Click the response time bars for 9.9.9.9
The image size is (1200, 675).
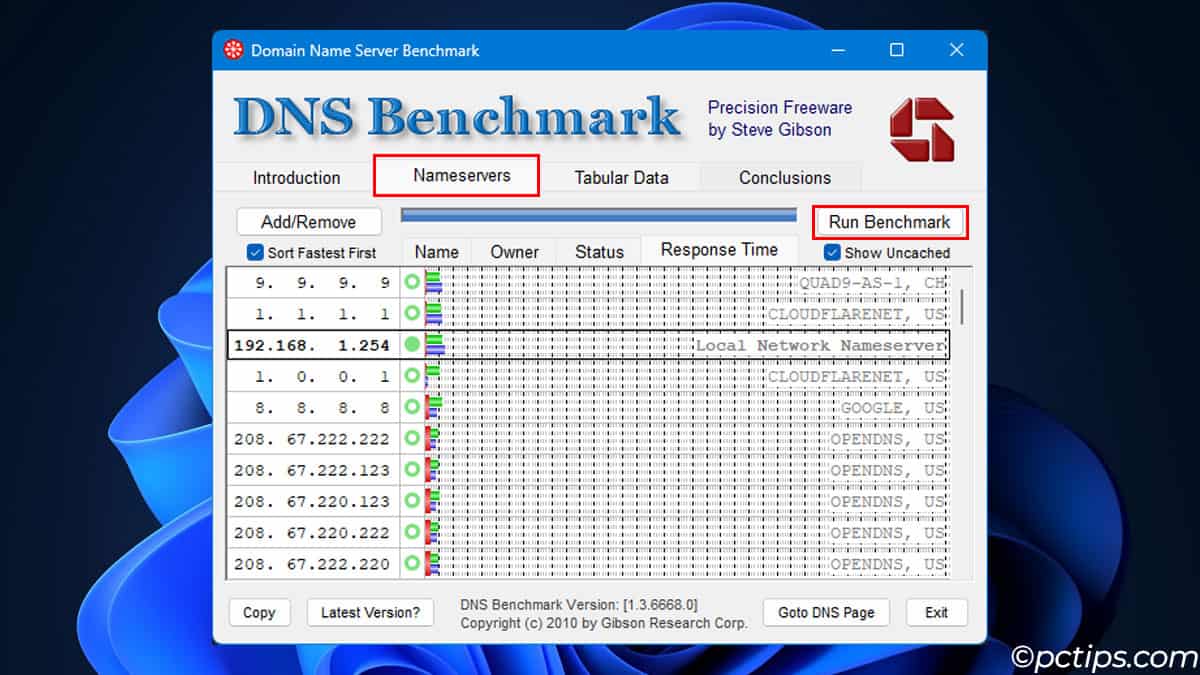(x=433, y=282)
